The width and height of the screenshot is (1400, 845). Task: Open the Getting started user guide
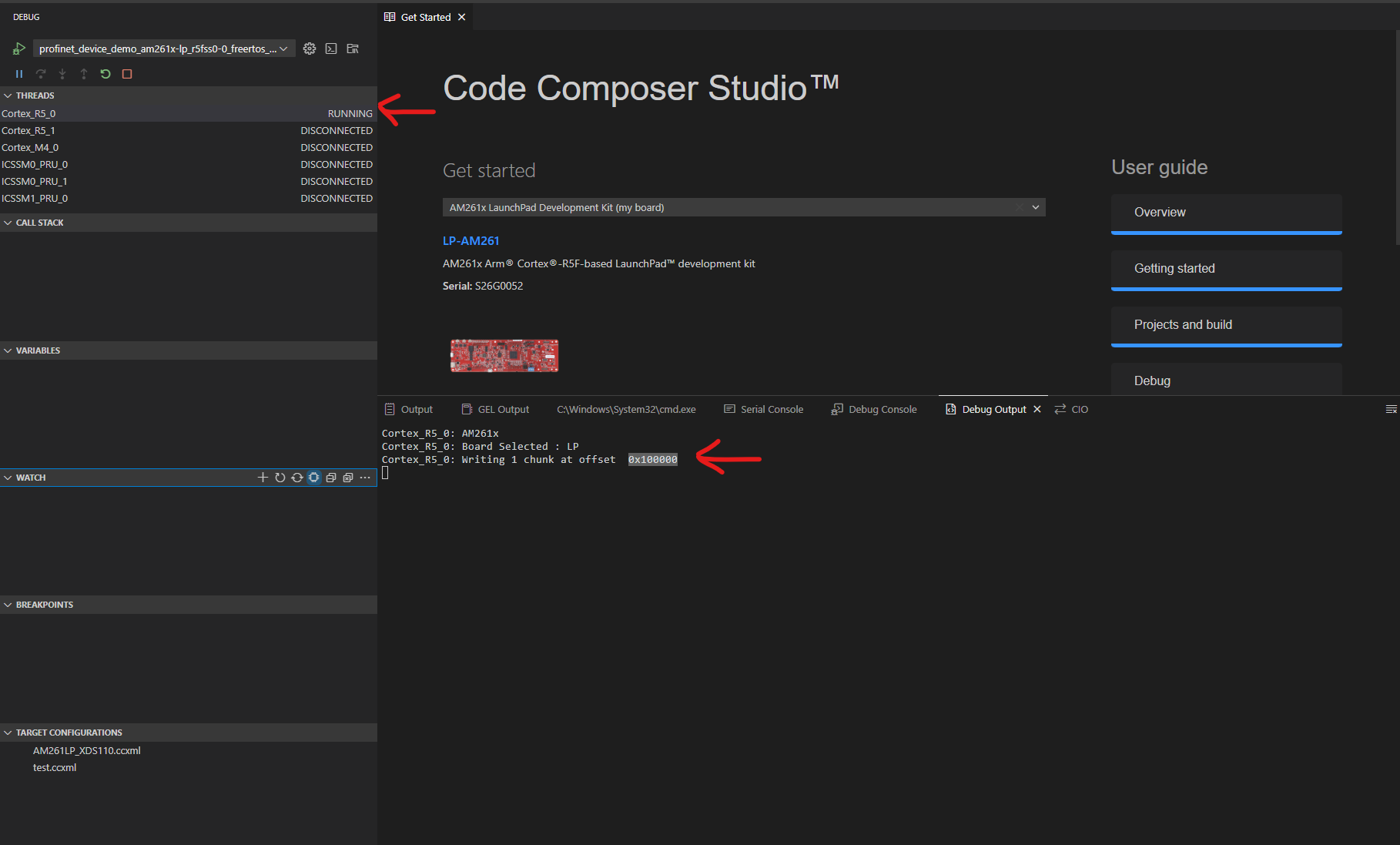pos(1227,270)
